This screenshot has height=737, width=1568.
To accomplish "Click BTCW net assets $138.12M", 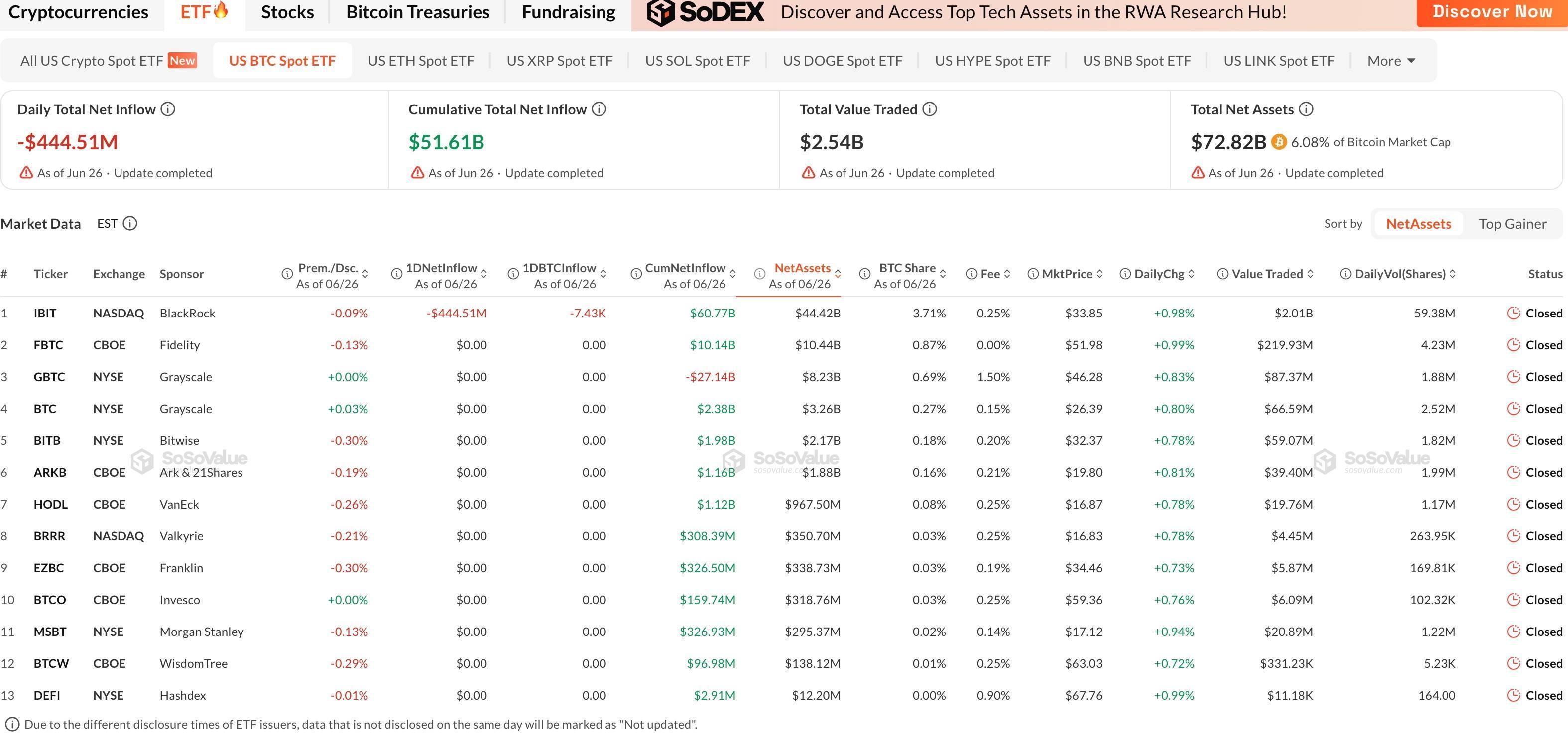I will point(813,663).
